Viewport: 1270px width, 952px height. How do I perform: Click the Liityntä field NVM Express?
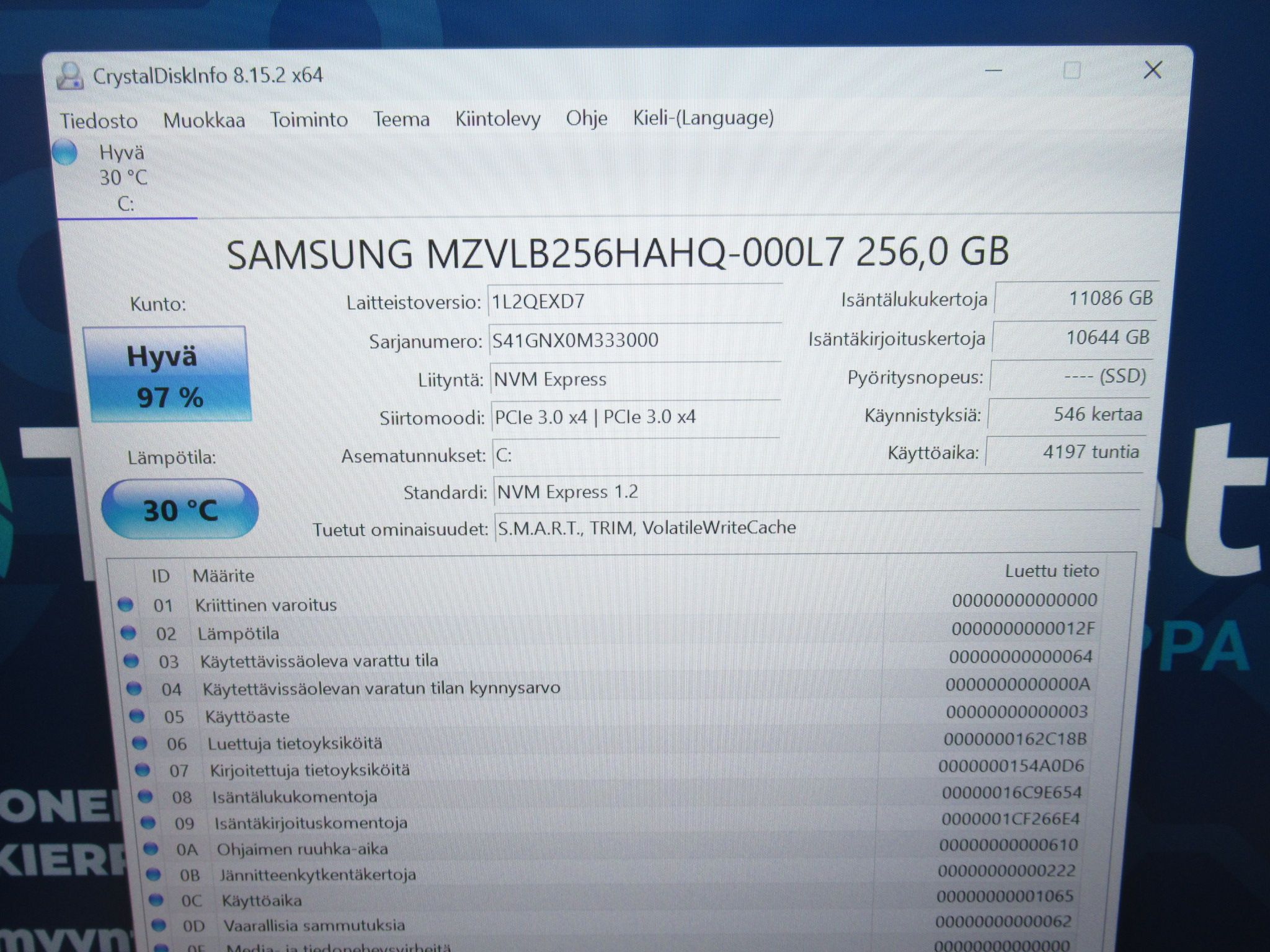tap(636, 379)
